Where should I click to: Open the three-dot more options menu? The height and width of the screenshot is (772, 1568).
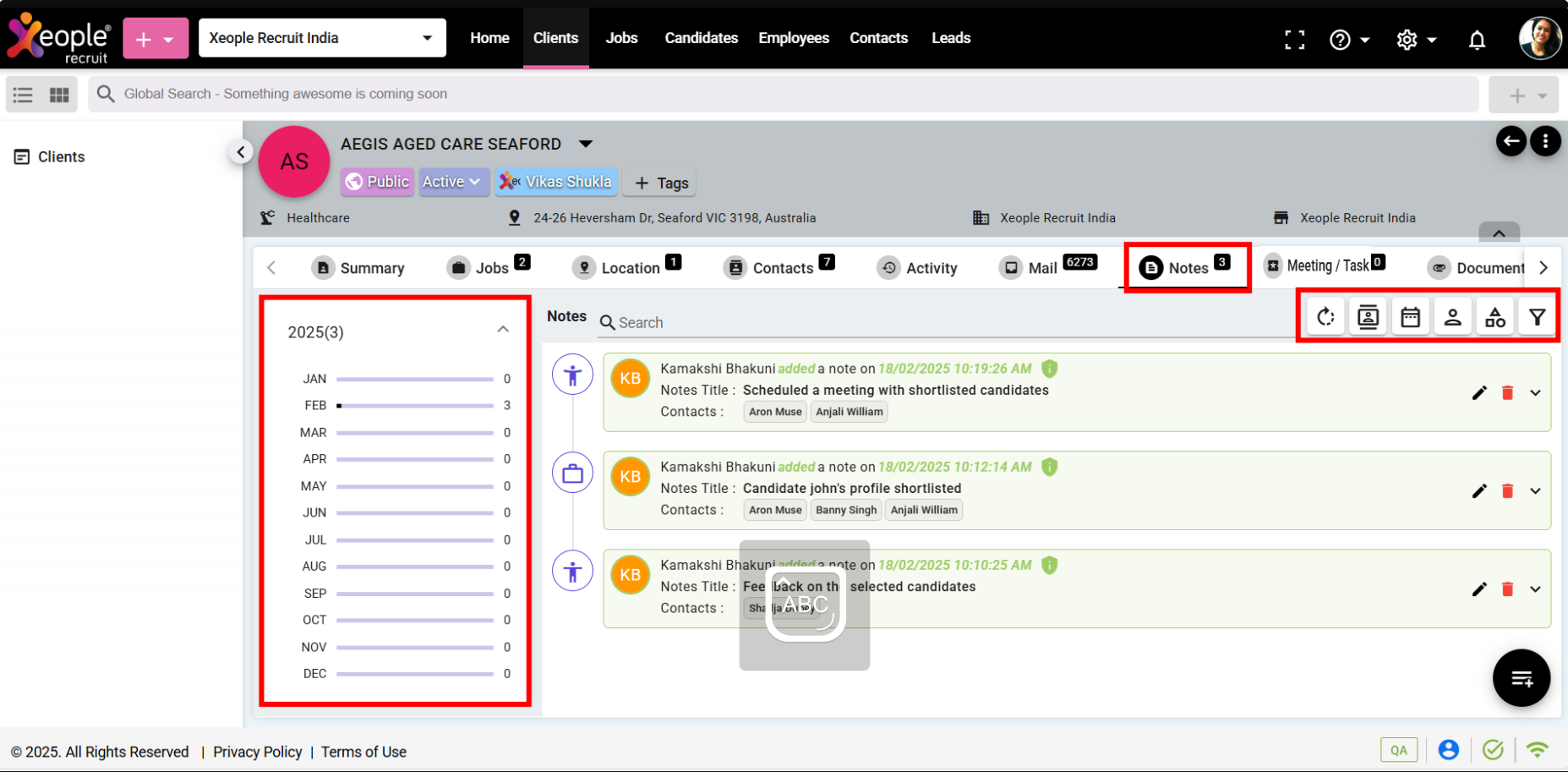tap(1545, 141)
